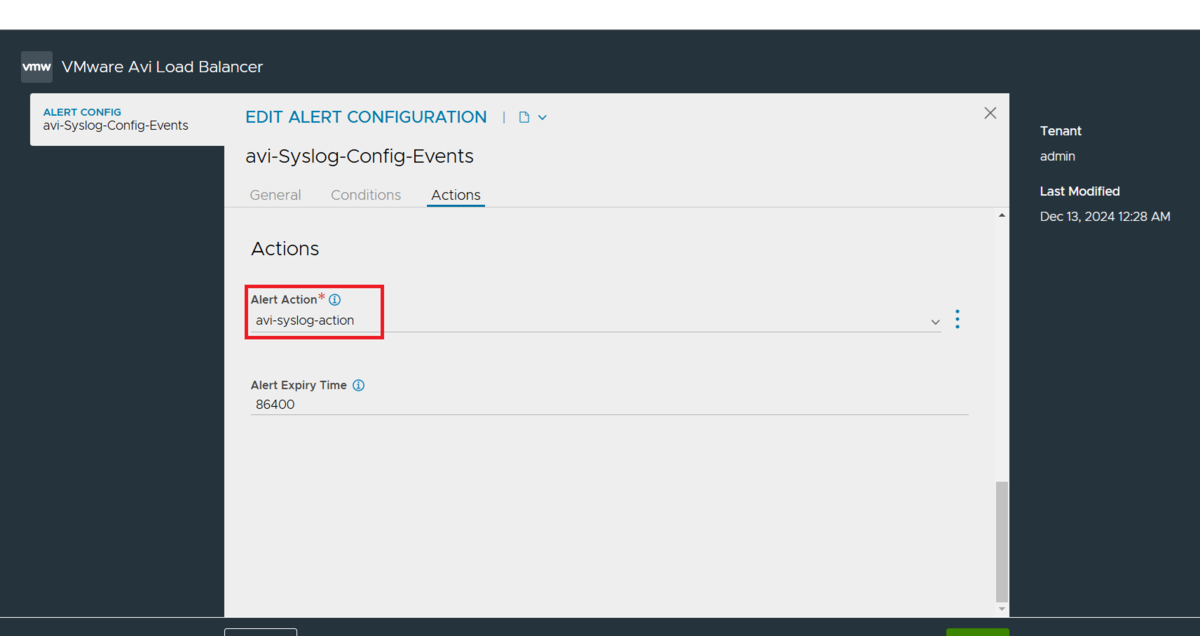Click the scroll-down arrow of the dialog scrollbar
Screen dimensions: 1200x636
tap(1003, 609)
